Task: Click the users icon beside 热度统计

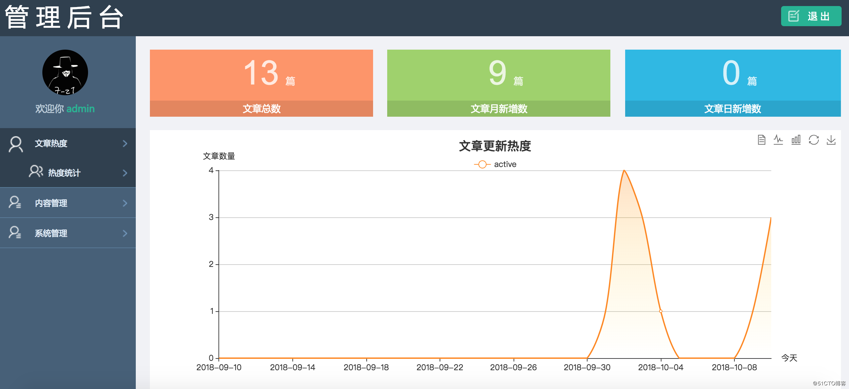Action: [x=36, y=172]
